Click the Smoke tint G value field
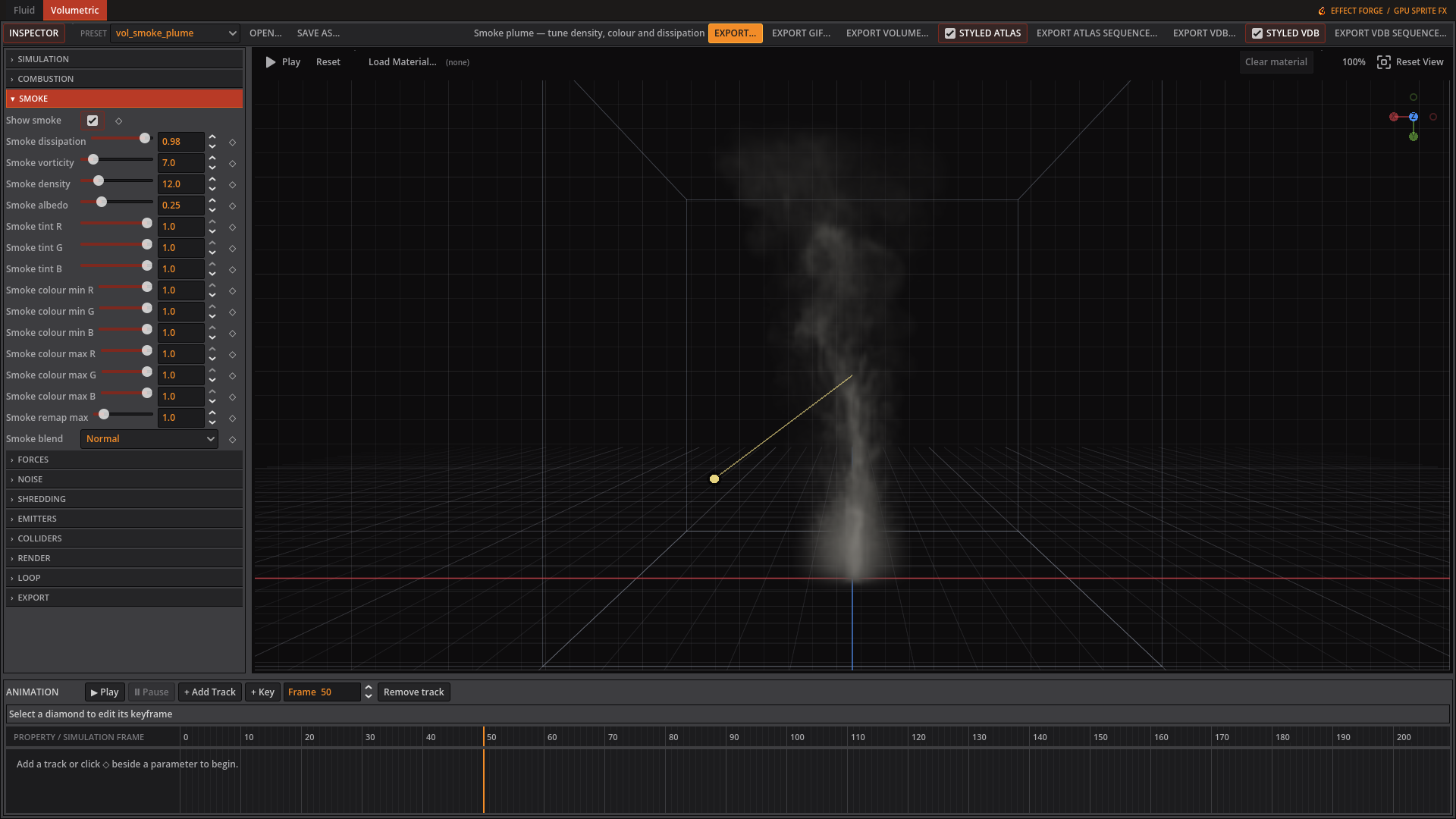 (x=180, y=248)
